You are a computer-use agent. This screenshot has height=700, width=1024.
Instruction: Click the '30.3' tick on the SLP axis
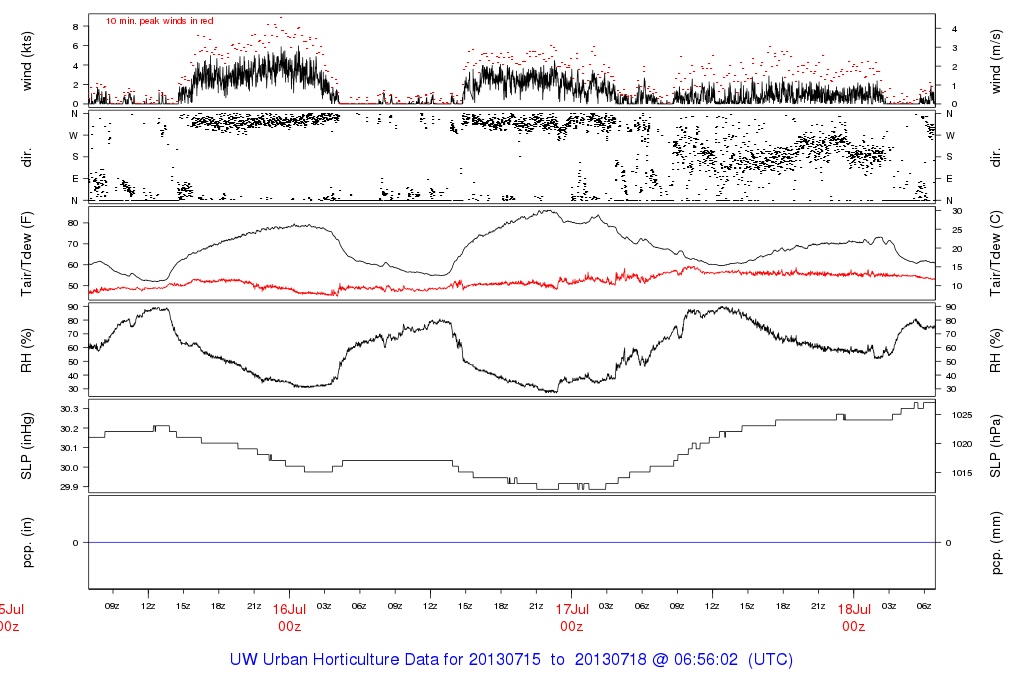click(69, 409)
